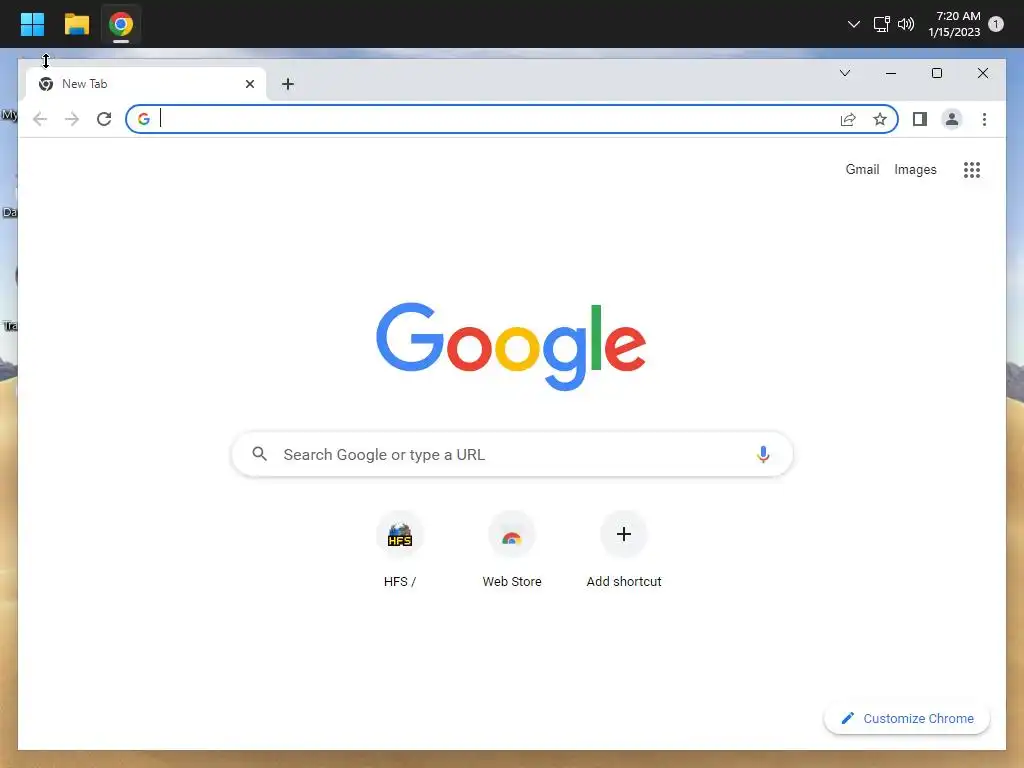The height and width of the screenshot is (768, 1024).
Task: Start voice search with the microphone
Action: coord(763,454)
